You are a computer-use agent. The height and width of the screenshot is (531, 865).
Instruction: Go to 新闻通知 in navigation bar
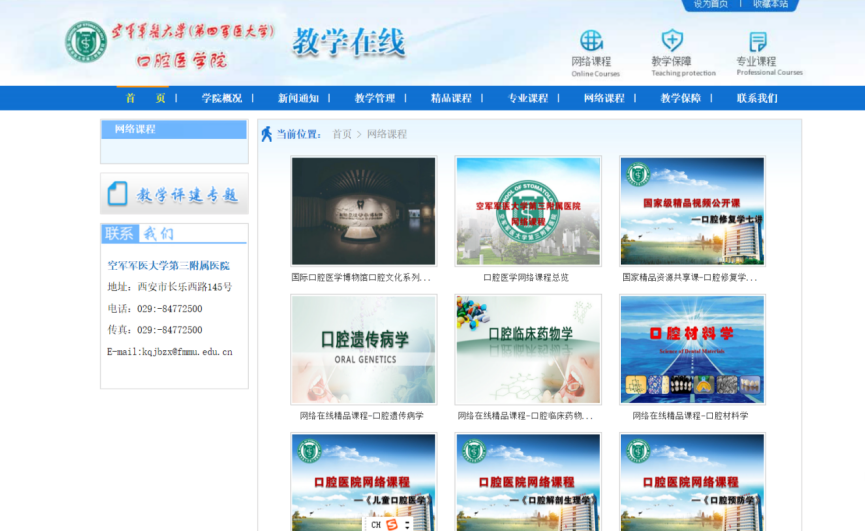[298, 98]
